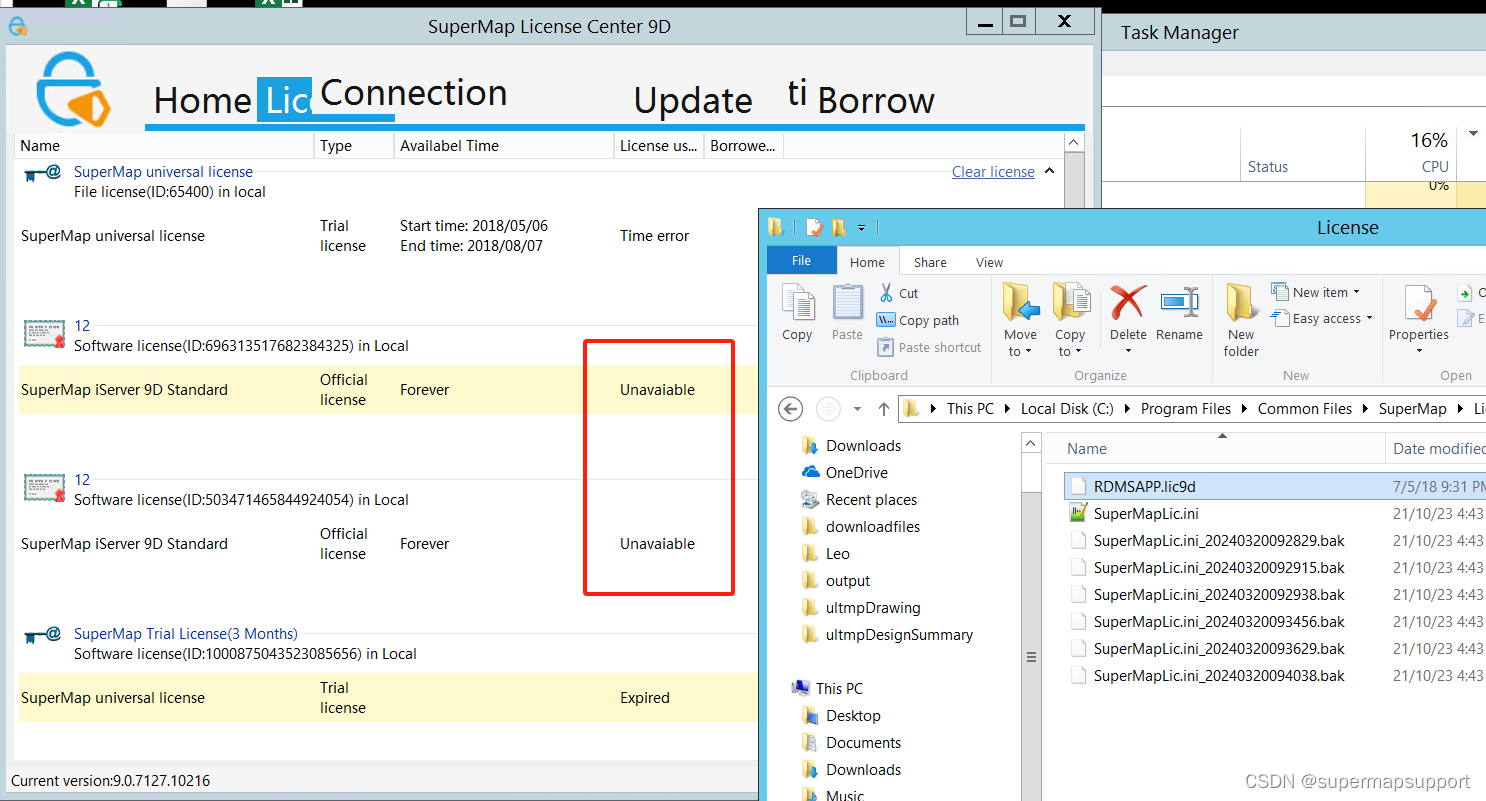Click Expired status of trial license row
This screenshot has height=801, width=1486.
pyautogui.click(x=645, y=697)
